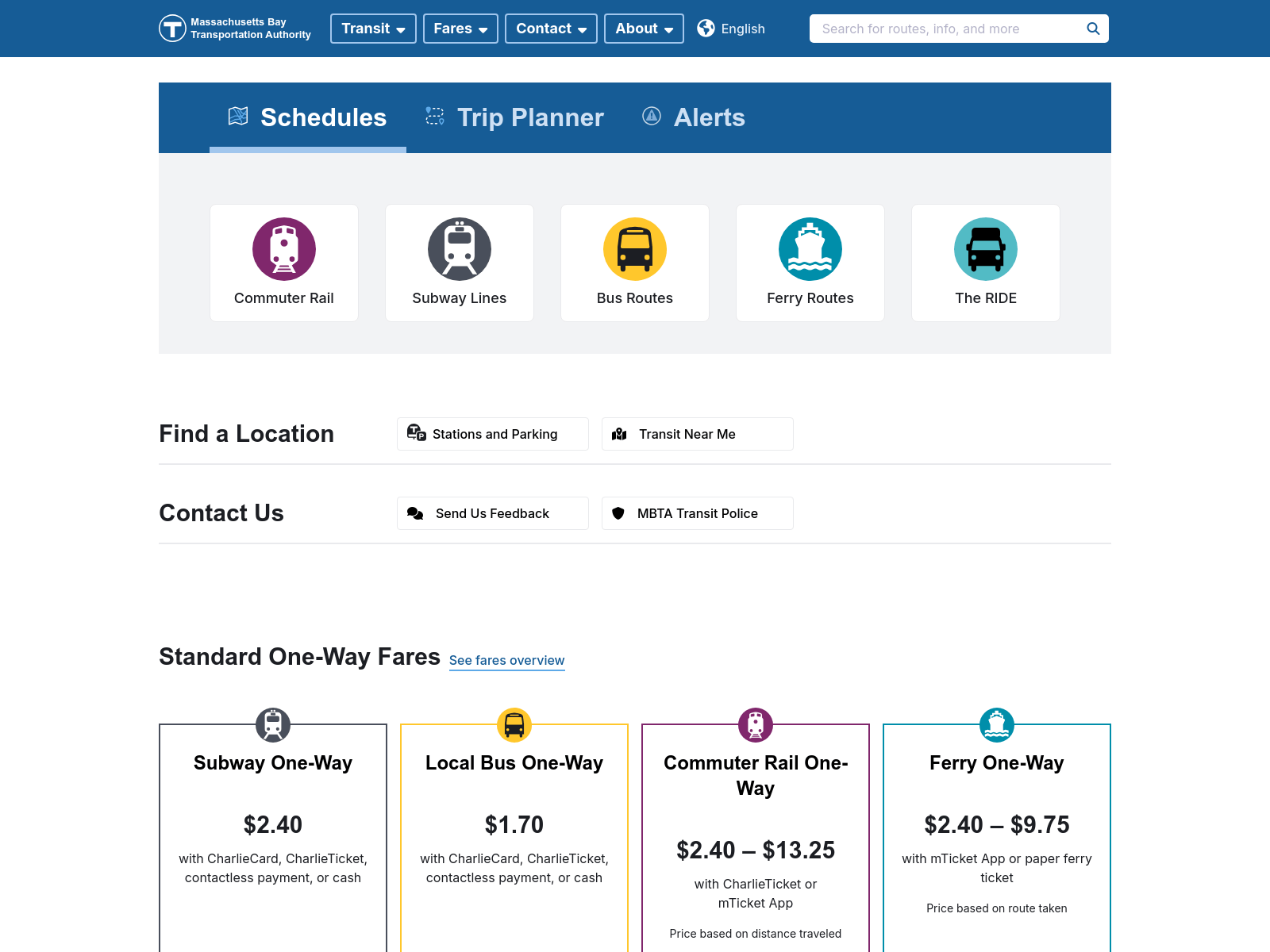Viewport: 1270px width, 952px height.
Task: Click bus icon atop Local Bus One-Way card
Action: coord(514,725)
